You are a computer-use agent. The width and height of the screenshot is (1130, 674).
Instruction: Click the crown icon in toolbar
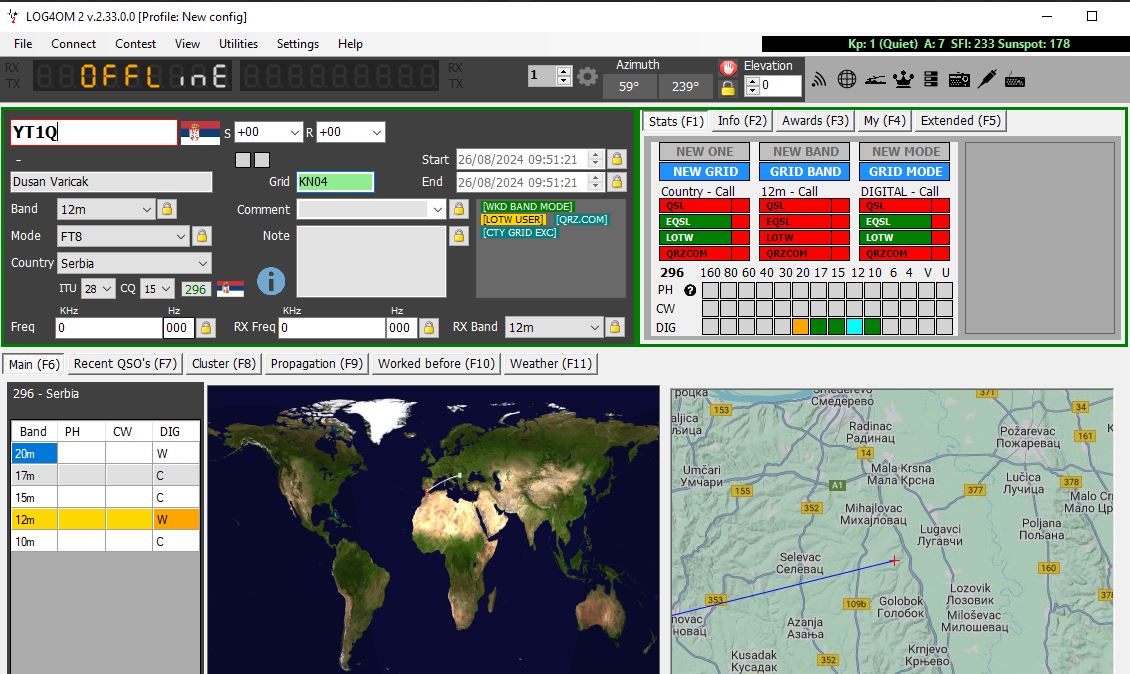pyautogui.click(x=903, y=79)
